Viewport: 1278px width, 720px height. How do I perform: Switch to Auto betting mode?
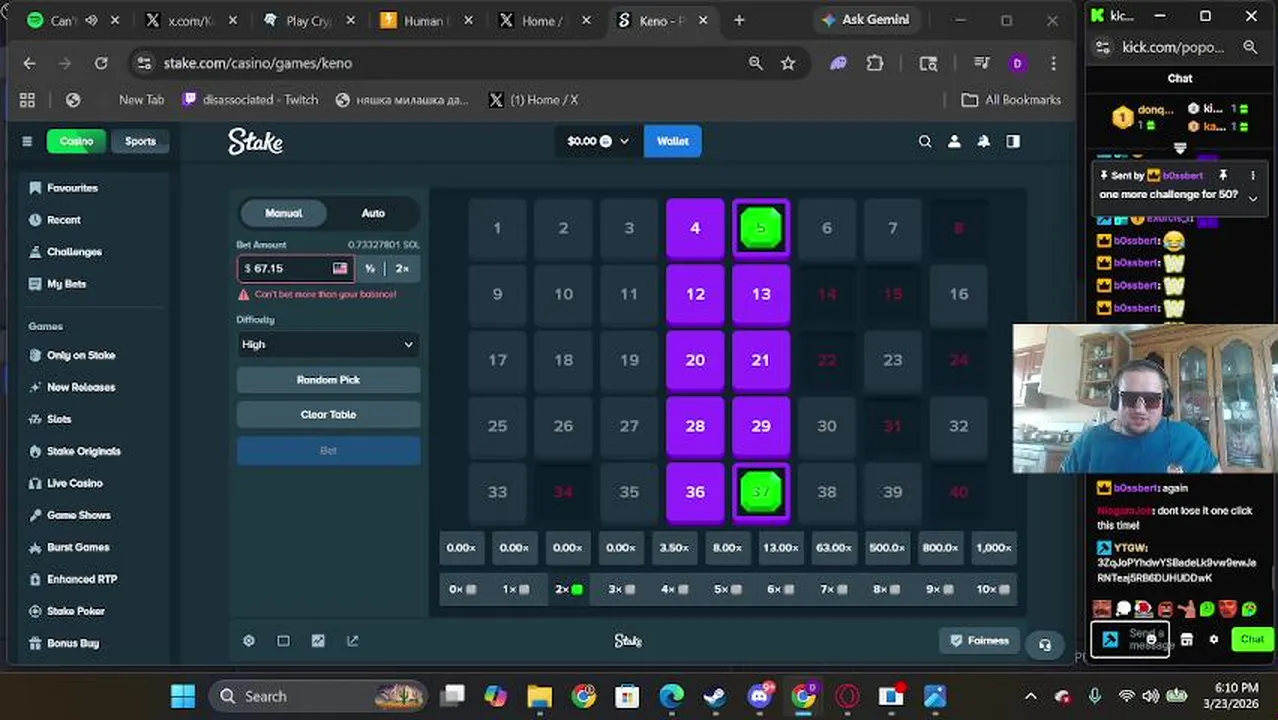tap(373, 213)
